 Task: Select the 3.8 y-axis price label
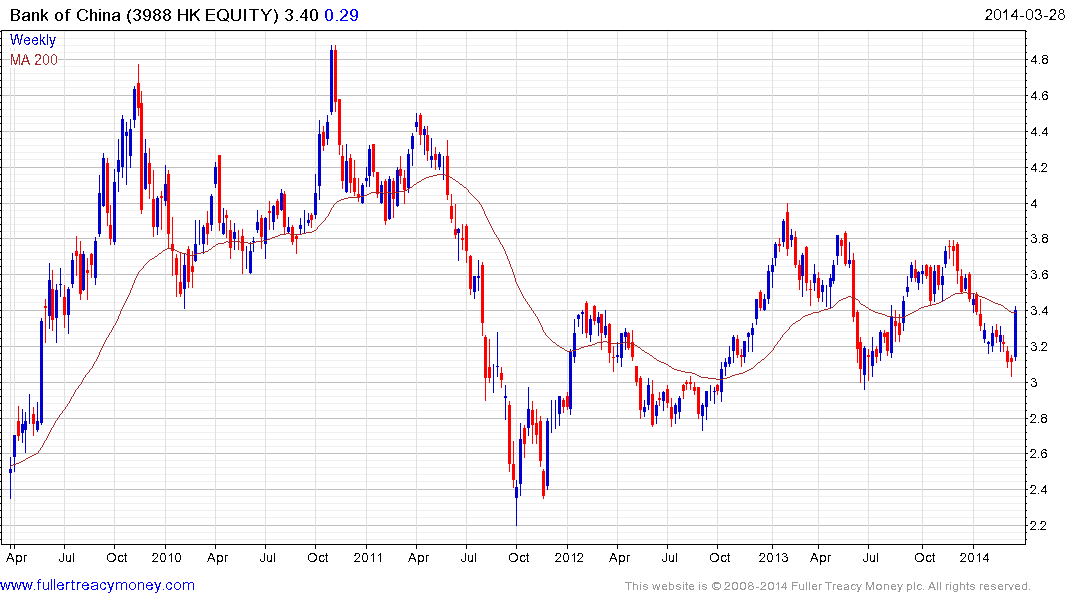click(1039, 239)
